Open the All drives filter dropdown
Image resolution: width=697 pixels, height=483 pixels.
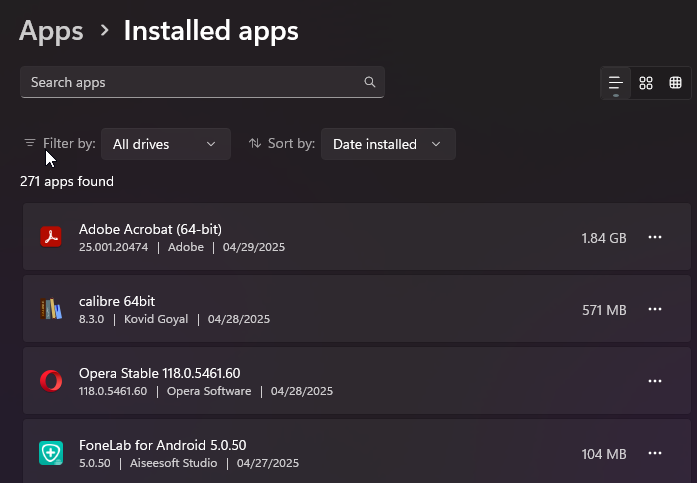pyautogui.click(x=166, y=144)
